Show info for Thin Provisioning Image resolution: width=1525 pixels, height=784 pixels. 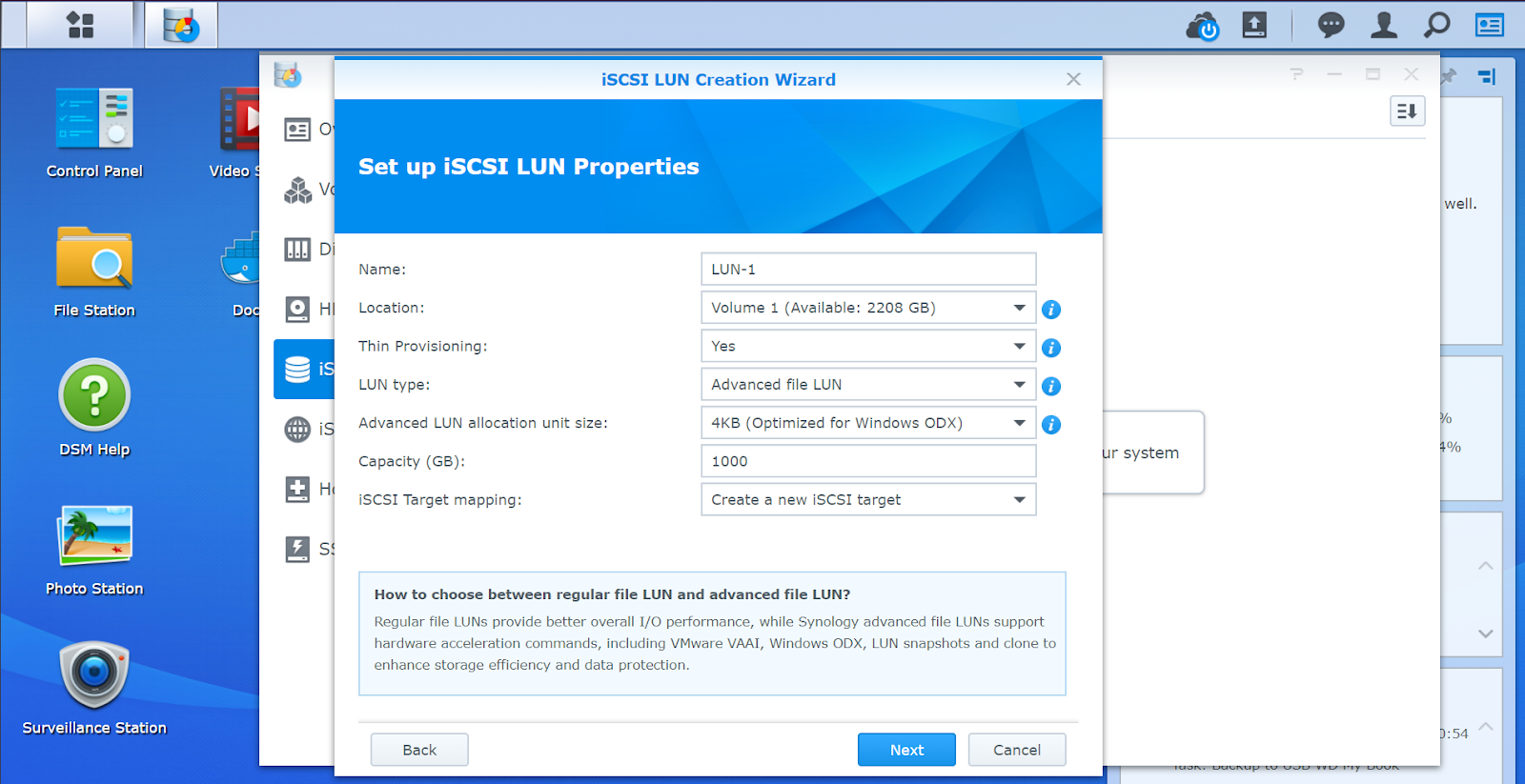1051,348
